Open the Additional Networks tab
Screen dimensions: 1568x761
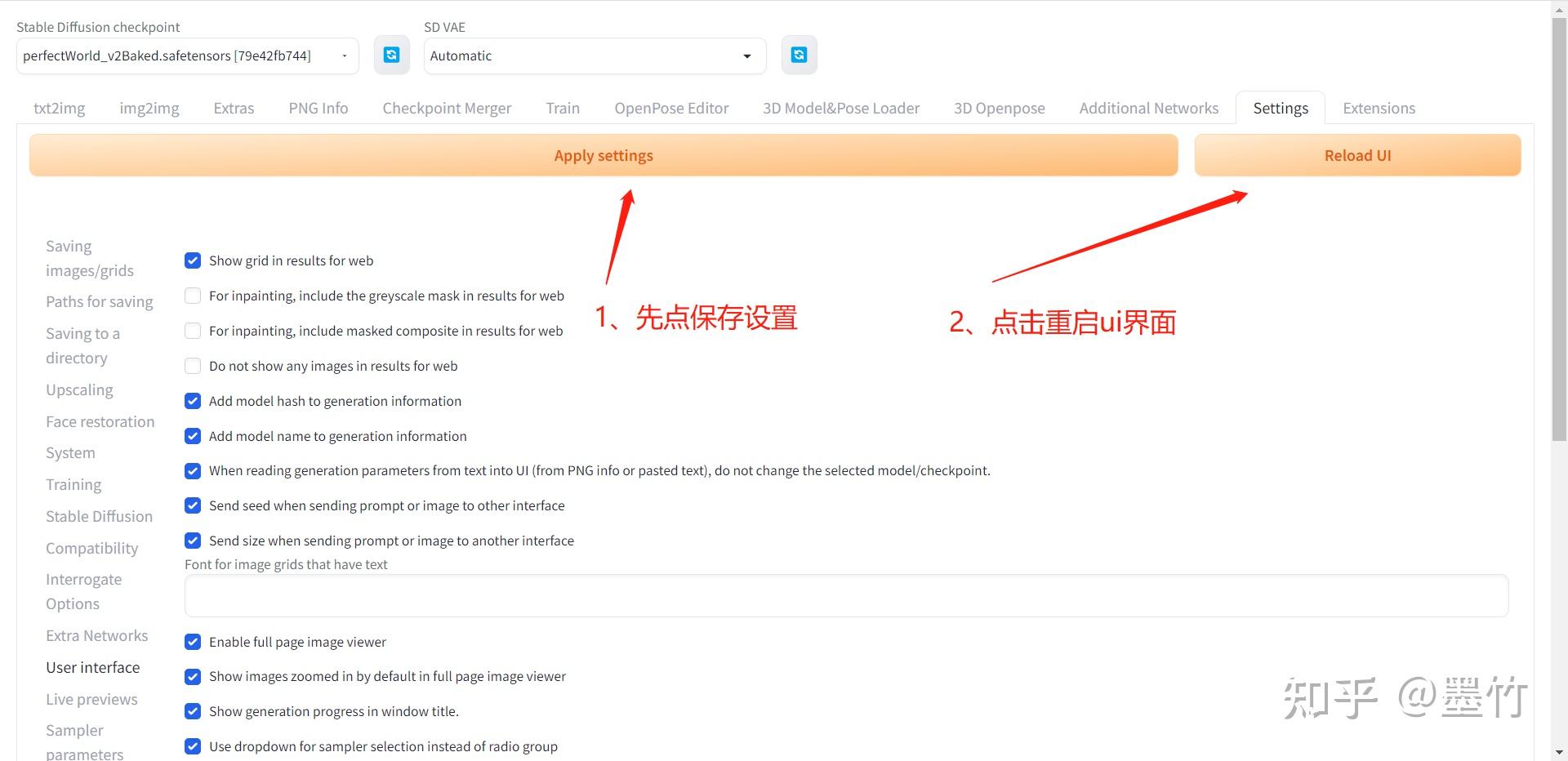[1149, 108]
